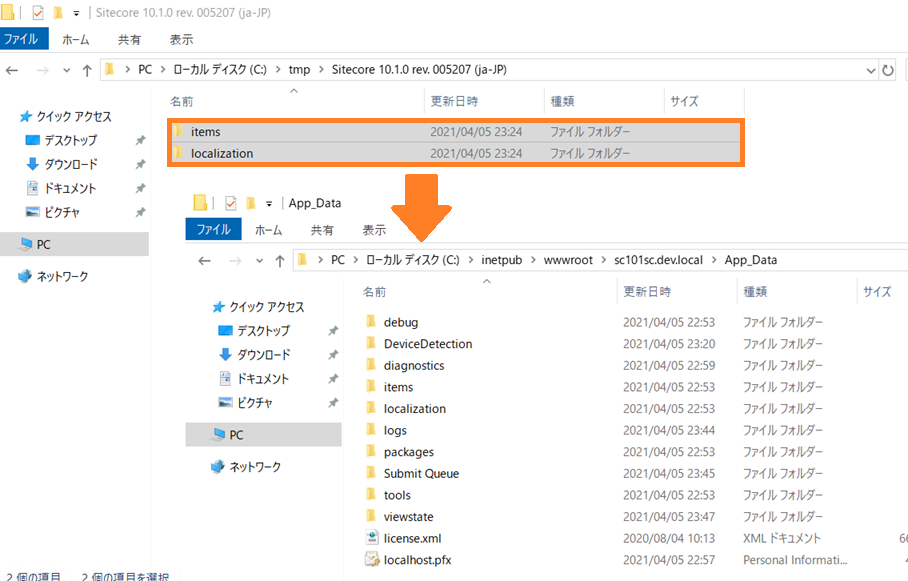Image resolution: width=908 pixels, height=581 pixels.
Task: Select the DeviceDetection folder
Action: 428,344
